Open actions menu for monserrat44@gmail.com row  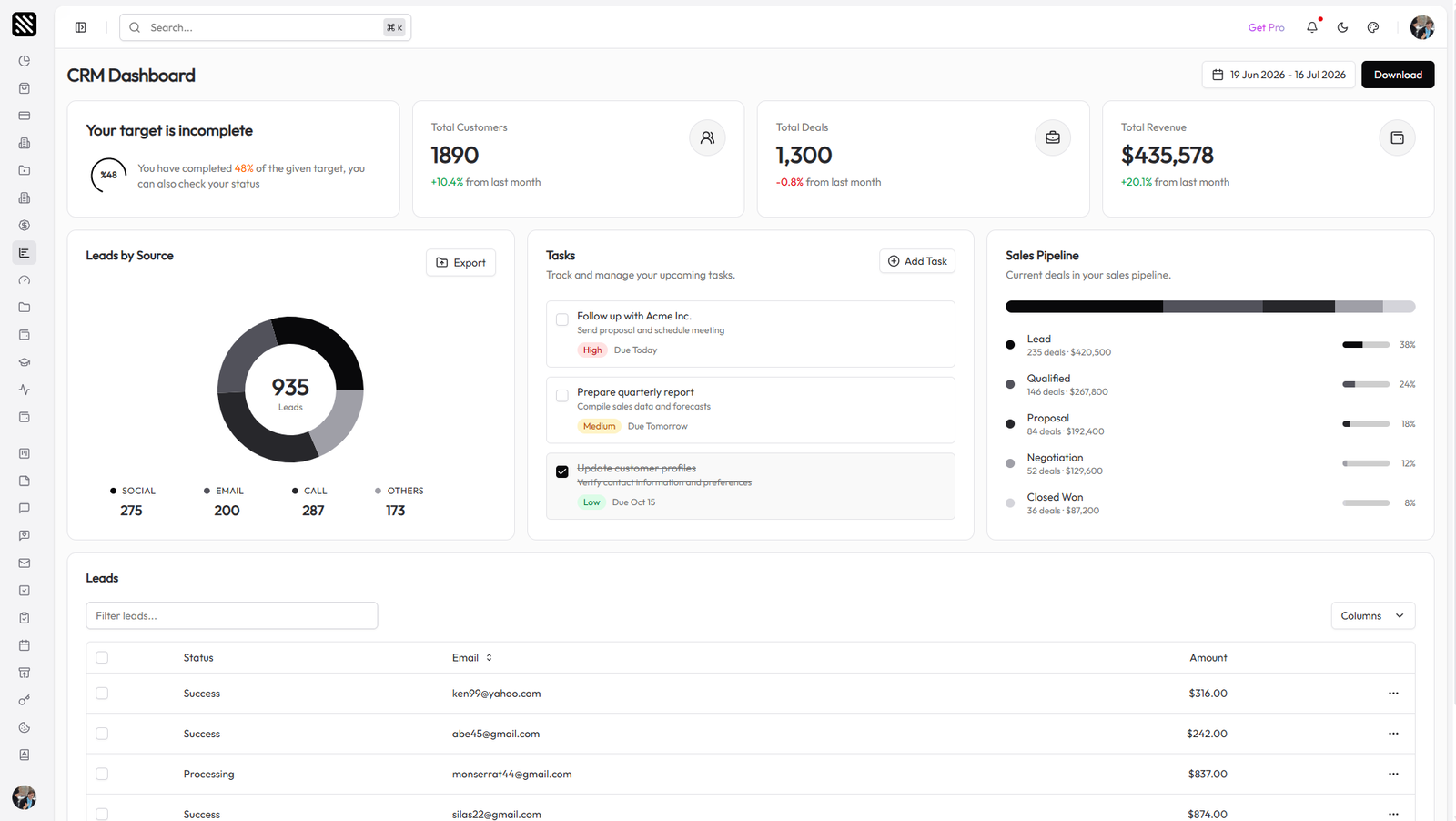pyautogui.click(x=1393, y=774)
